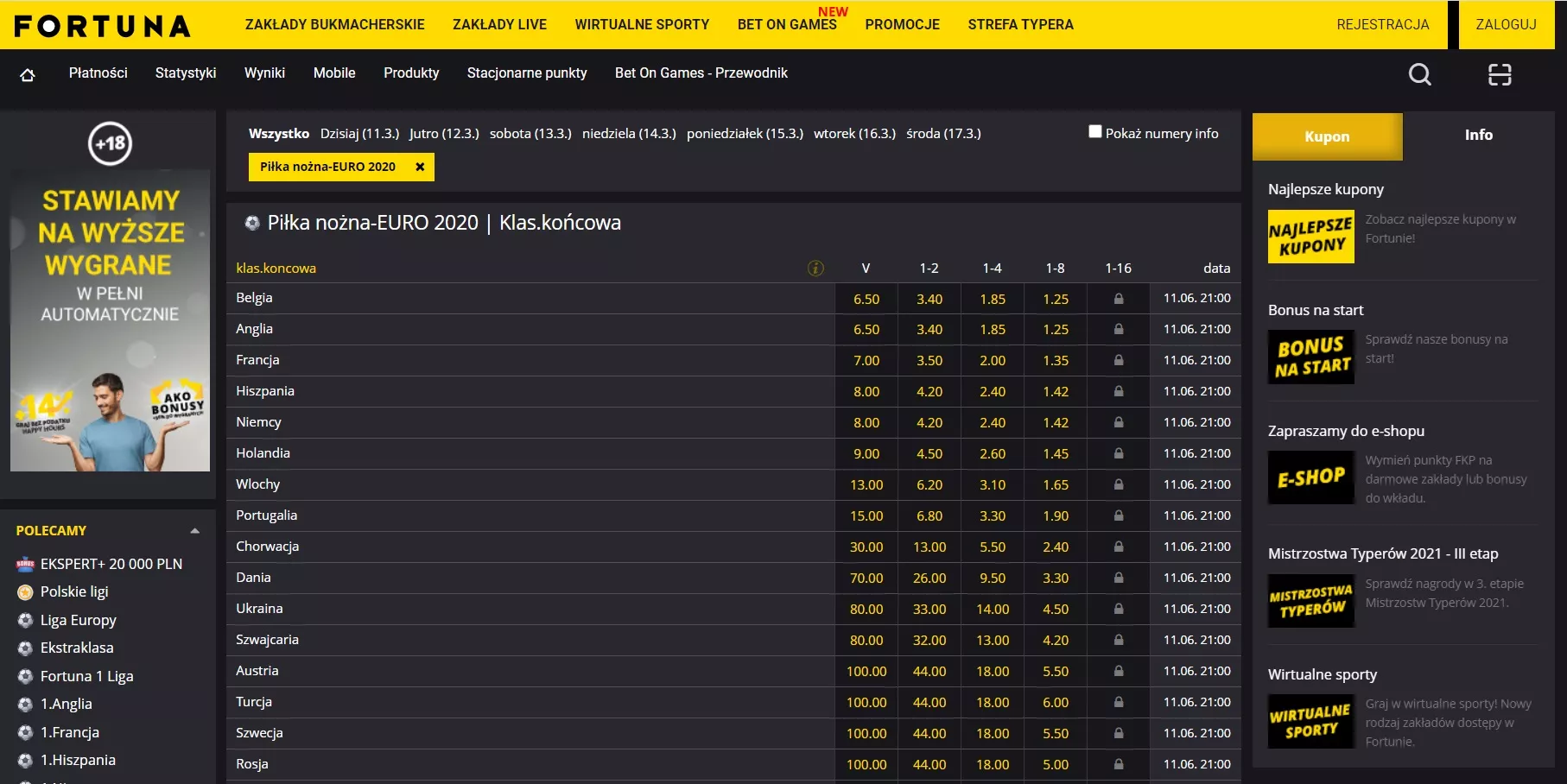Select Dania 1-4 odds 9.50
This screenshot has height=784, width=1567.
point(993,579)
